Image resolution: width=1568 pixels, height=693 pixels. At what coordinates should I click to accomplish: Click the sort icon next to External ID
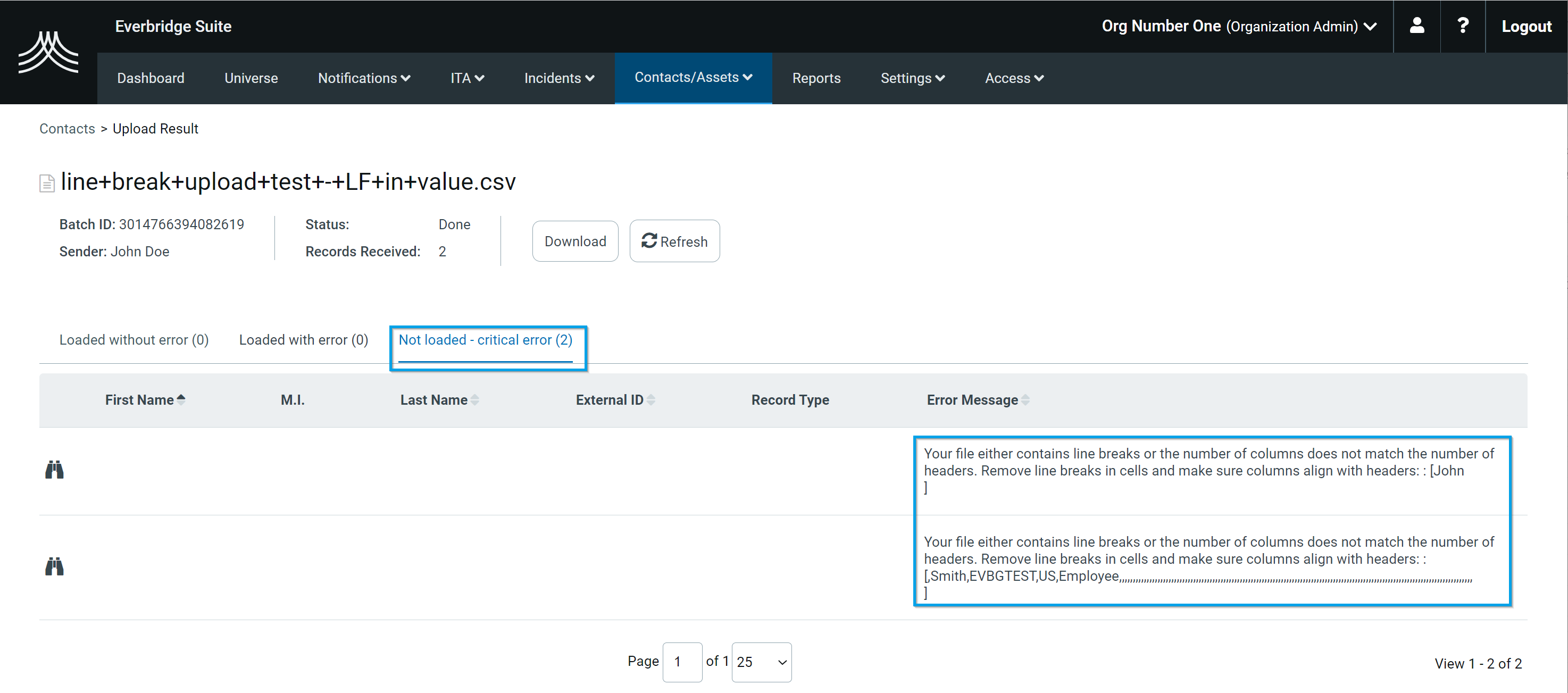652,400
